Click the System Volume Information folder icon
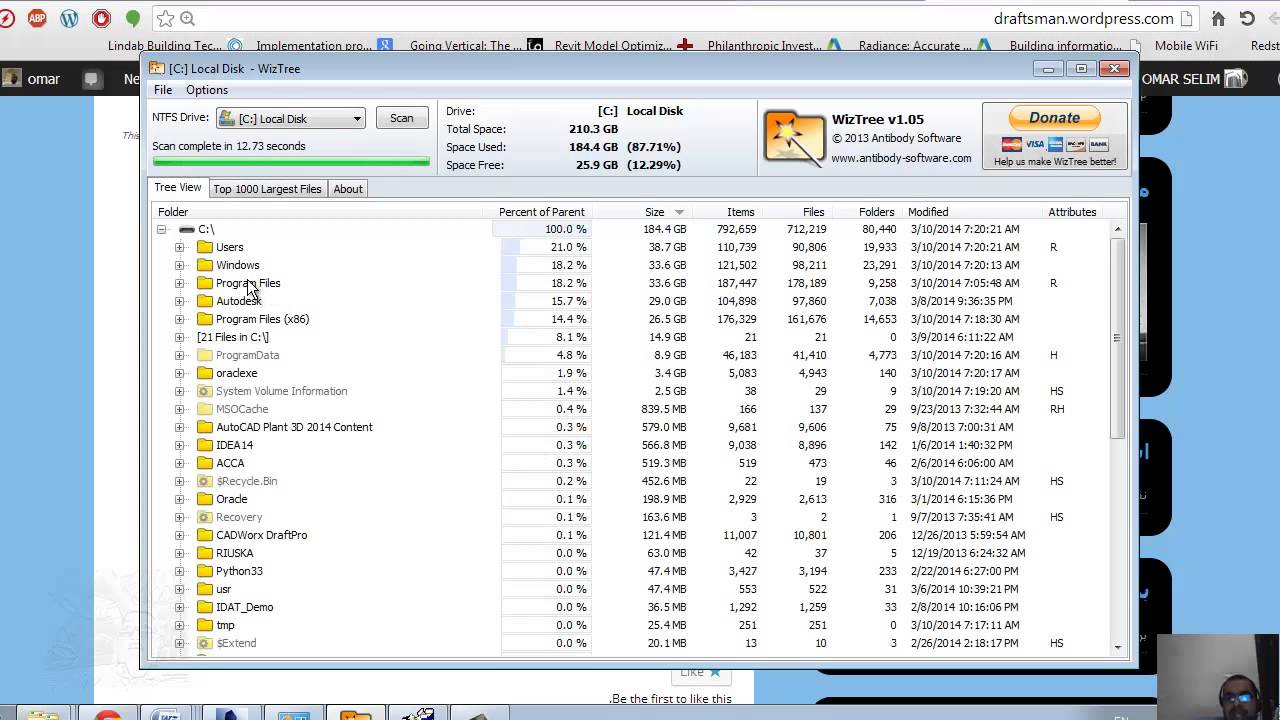1280x720 pixels. 205,391
